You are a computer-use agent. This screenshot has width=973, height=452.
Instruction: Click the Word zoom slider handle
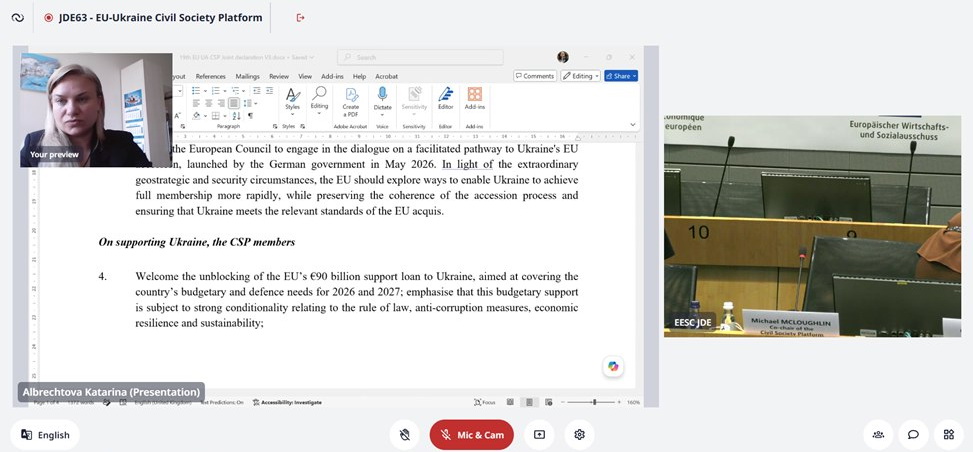[594, 402]
